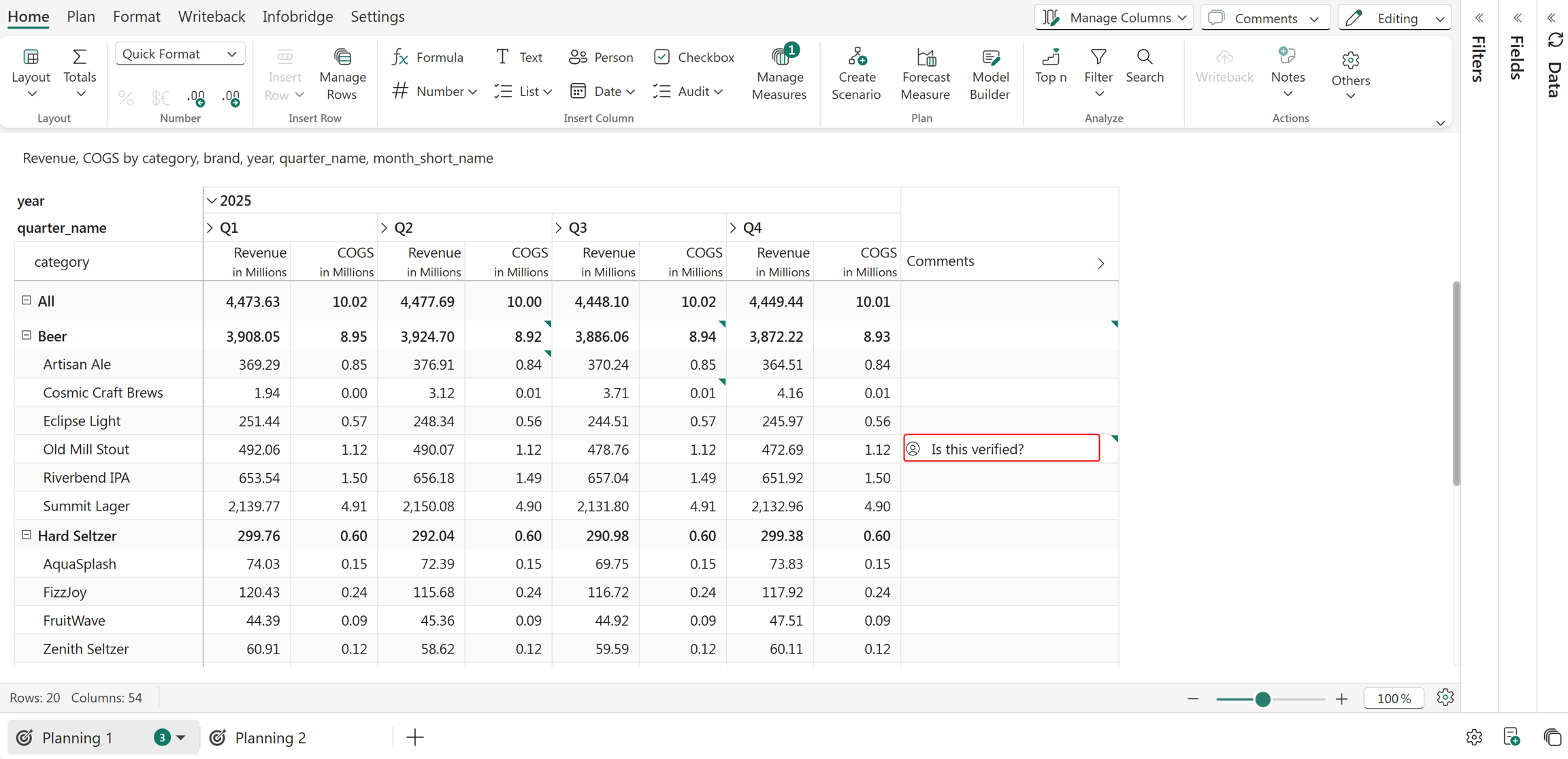Expand the Q1 quarter column
The height and width of the screenshot is (759, 1568).
coord(210,227)
